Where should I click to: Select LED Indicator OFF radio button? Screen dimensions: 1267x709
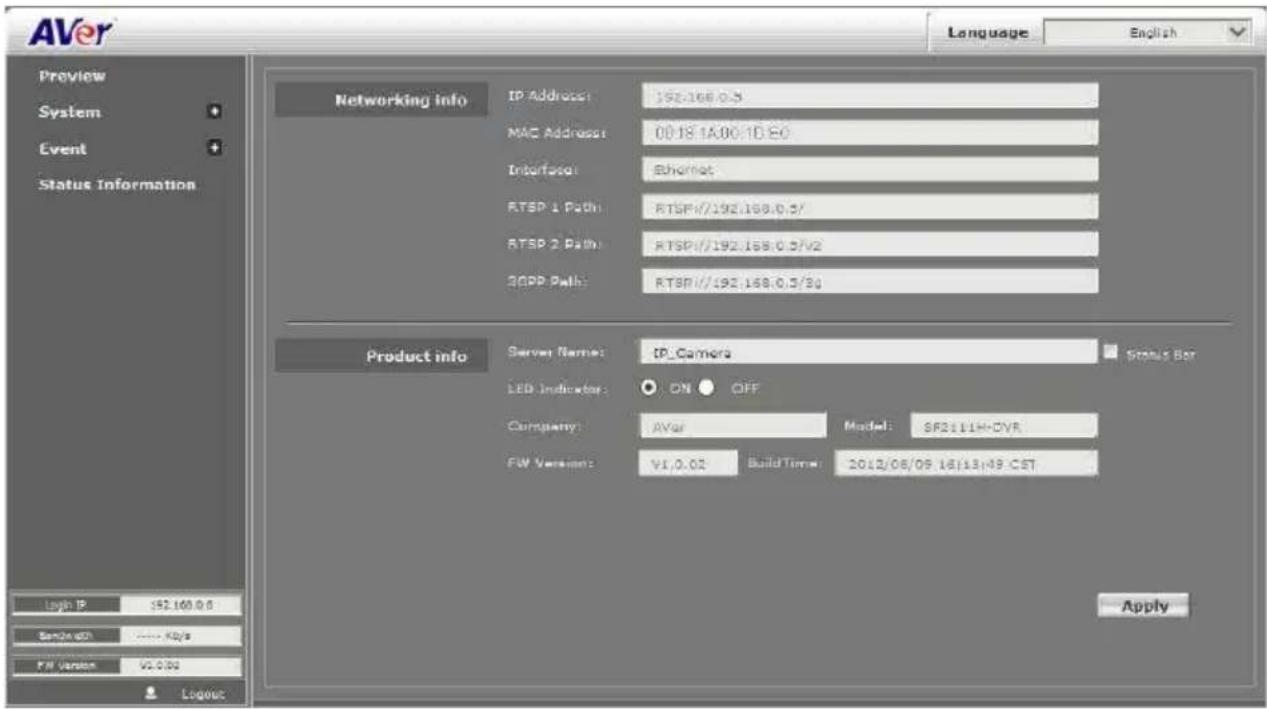click(x=707, y=388)
